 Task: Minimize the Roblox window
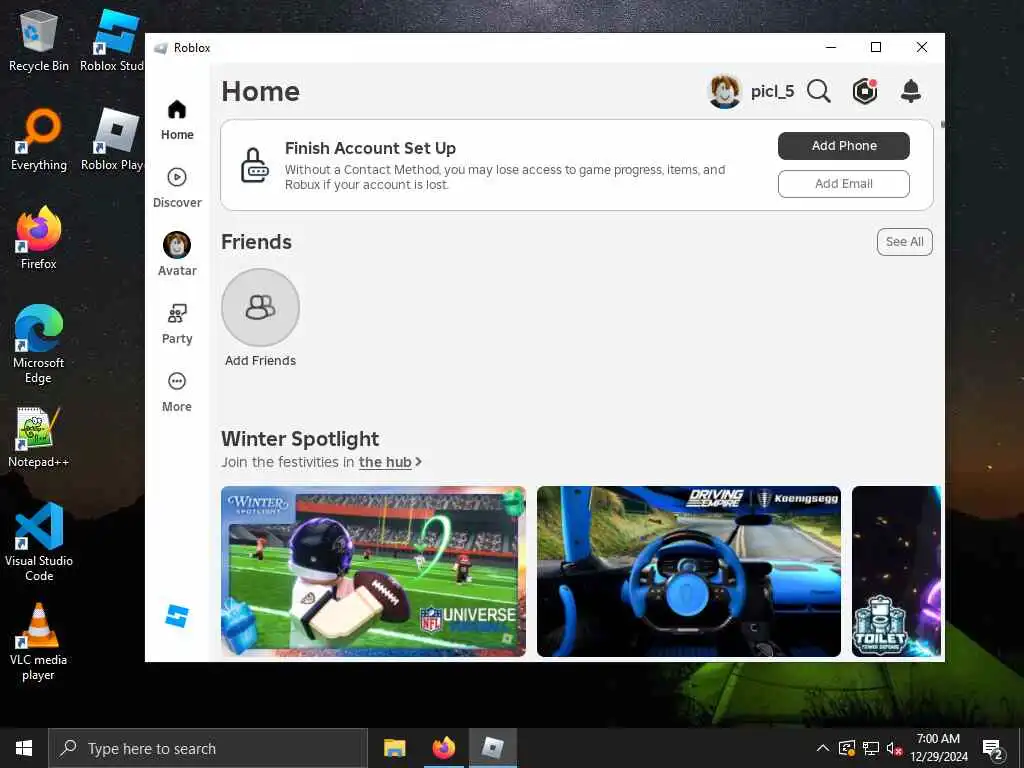coord(831,47)
